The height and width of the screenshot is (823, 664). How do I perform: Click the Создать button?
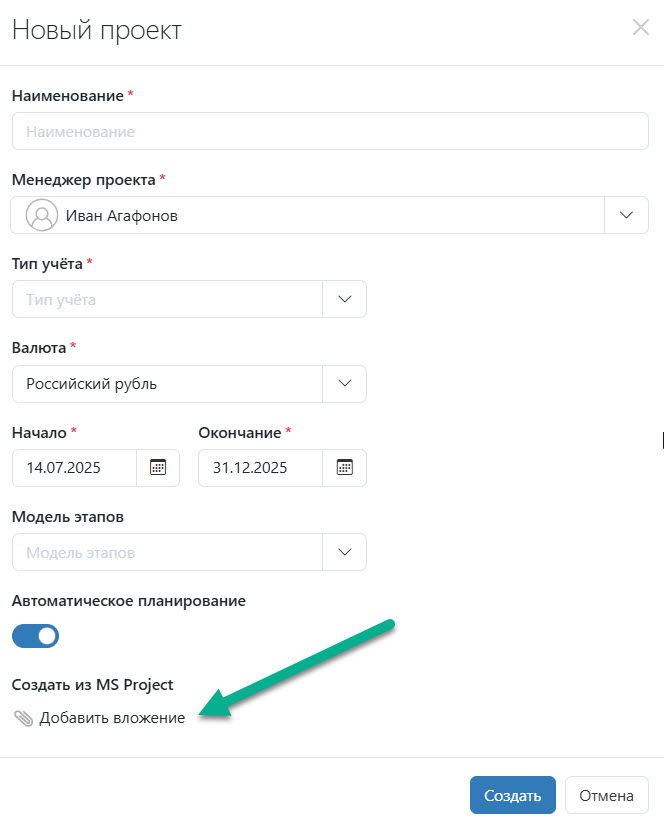(x=512, y=794)
